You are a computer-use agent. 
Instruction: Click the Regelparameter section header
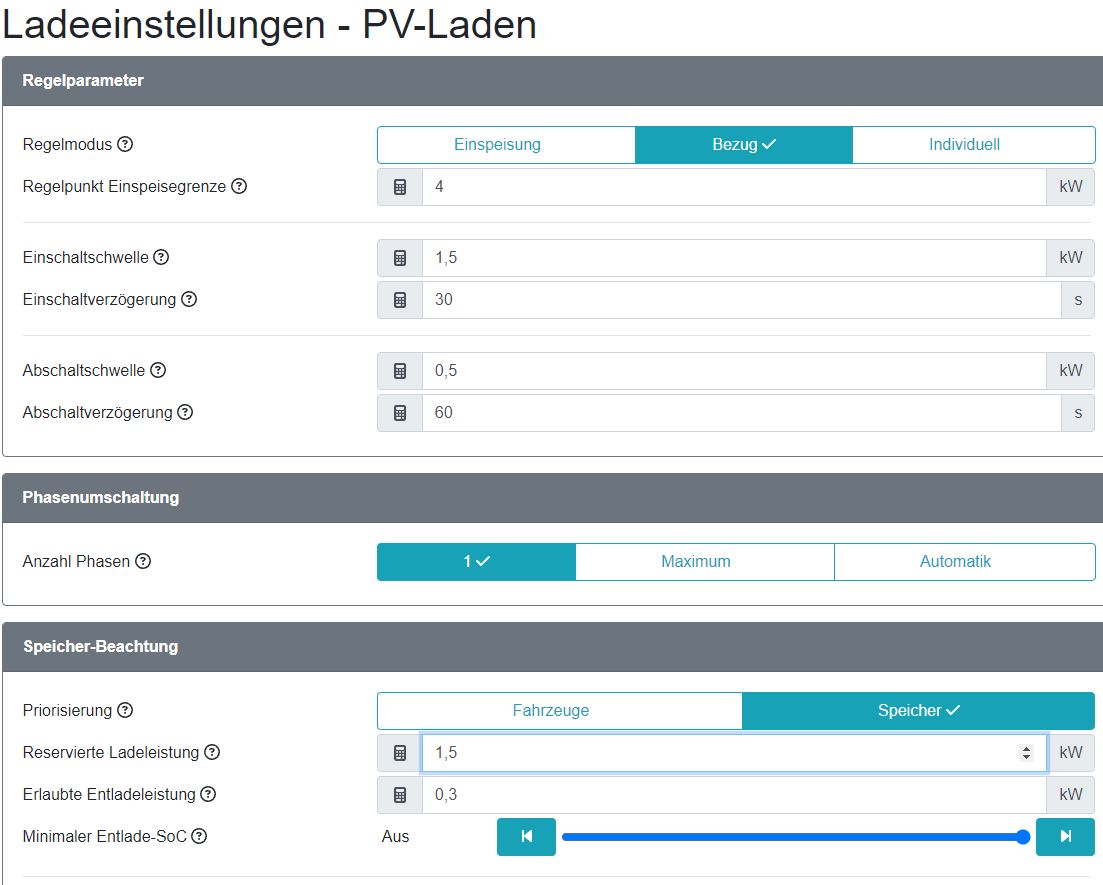point(553,81)
